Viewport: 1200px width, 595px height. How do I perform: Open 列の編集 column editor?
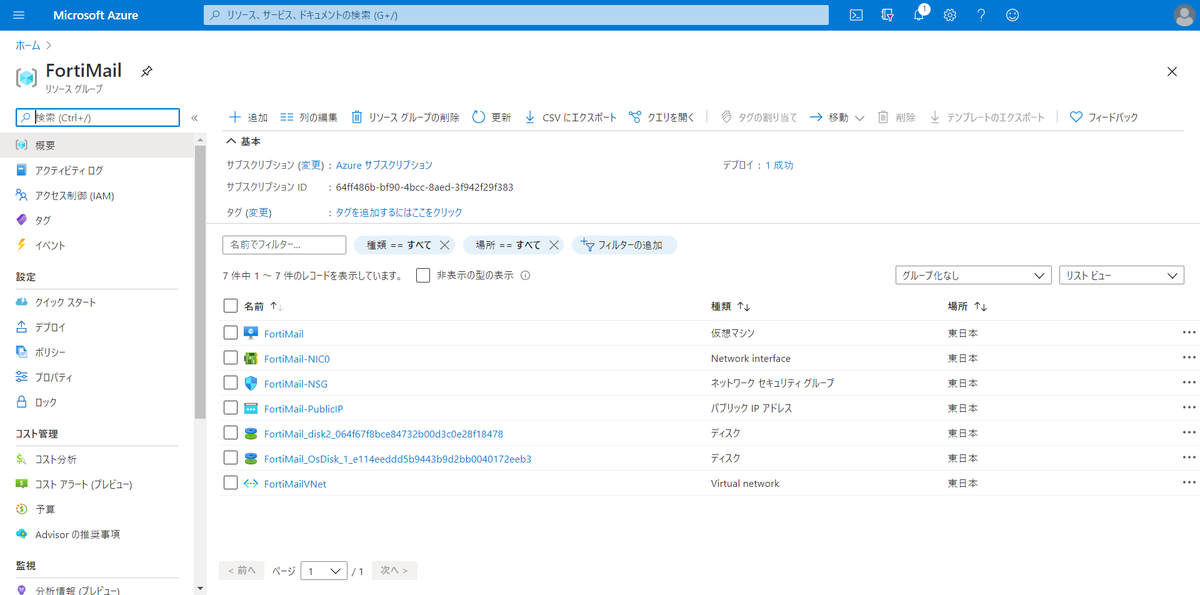[x=309, y=117]
